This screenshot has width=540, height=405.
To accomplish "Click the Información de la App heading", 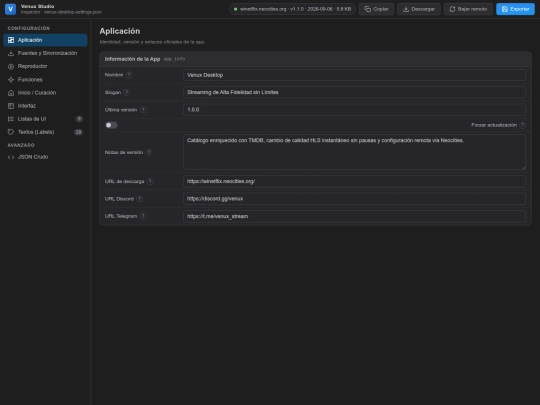I will coord(133,59).
